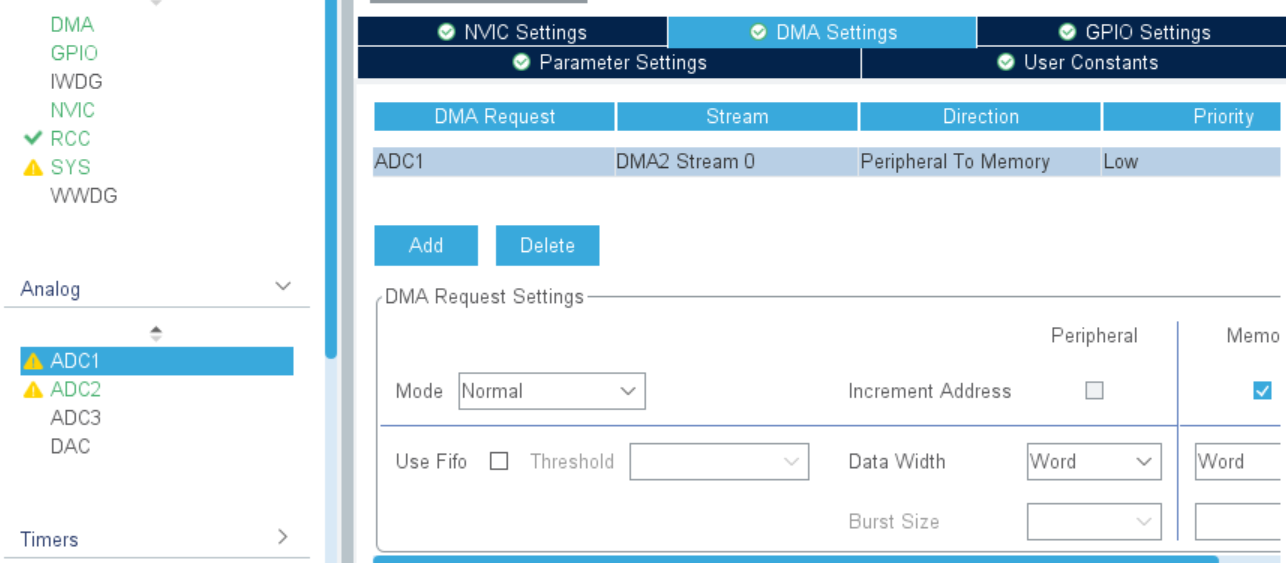This screenshot has height=563, width=1286.
Task: Open the Mode dropdown showing Normal
Action: 552,391
